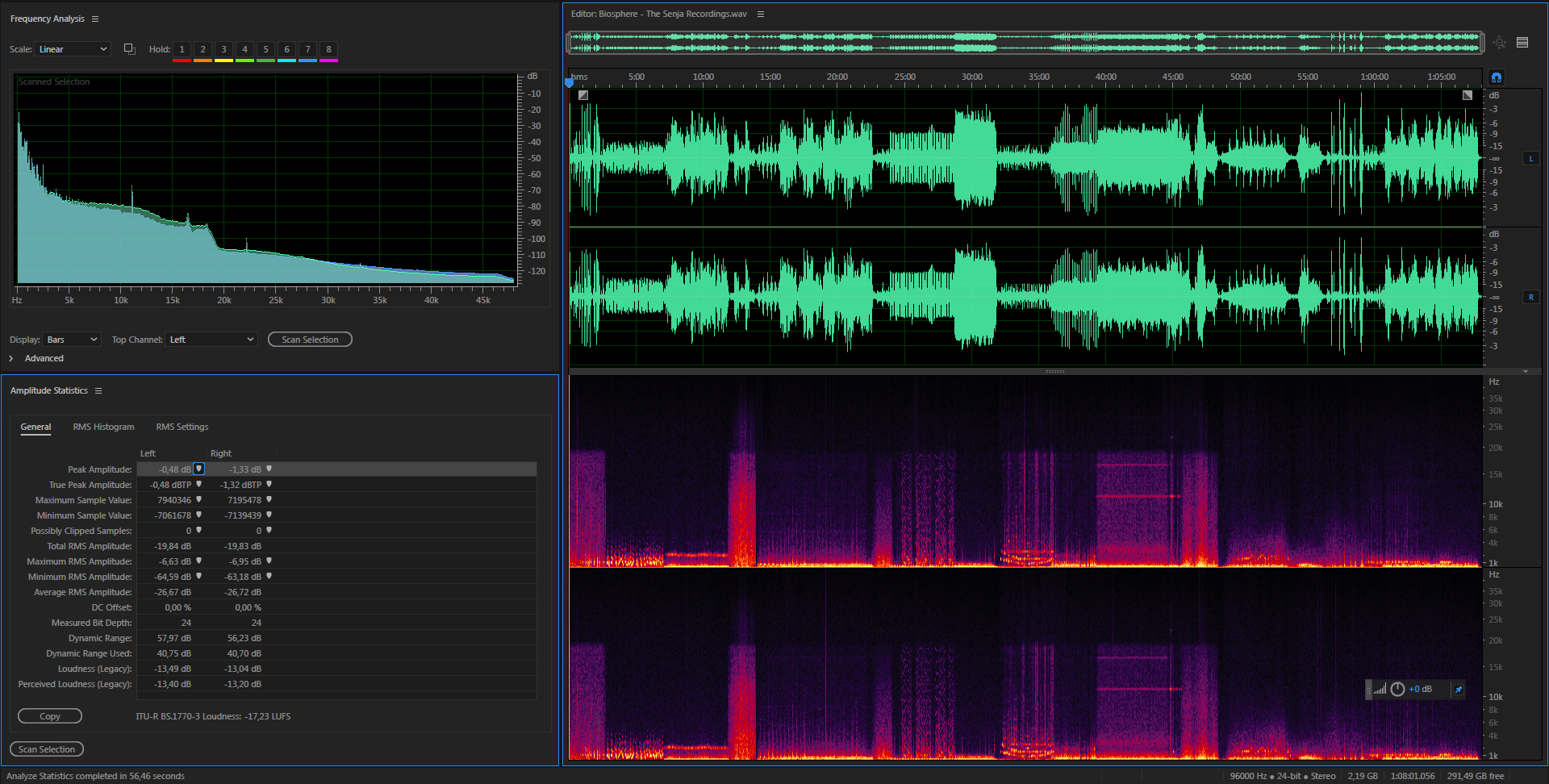1549x784 pixels.
Task: Click the HUD amplitude bars grip icon
Action: point(1380,690)
